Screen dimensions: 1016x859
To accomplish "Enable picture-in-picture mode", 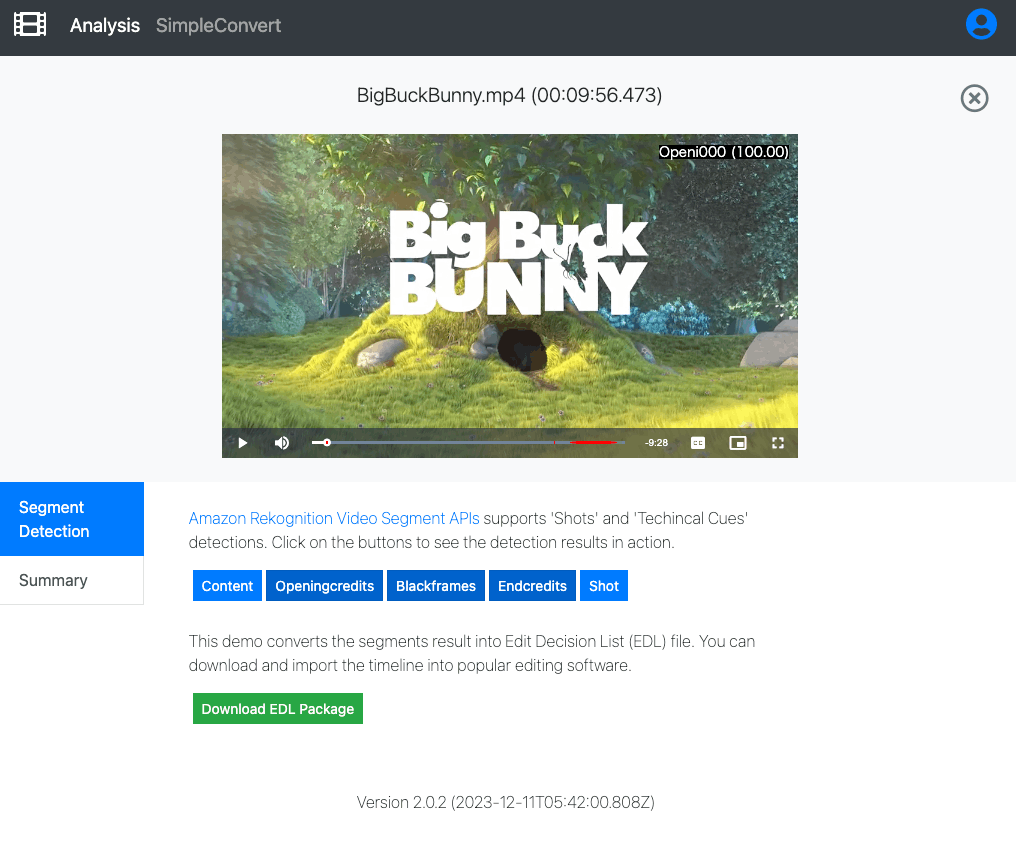I will pyautogui.click(x=738, y=443).
